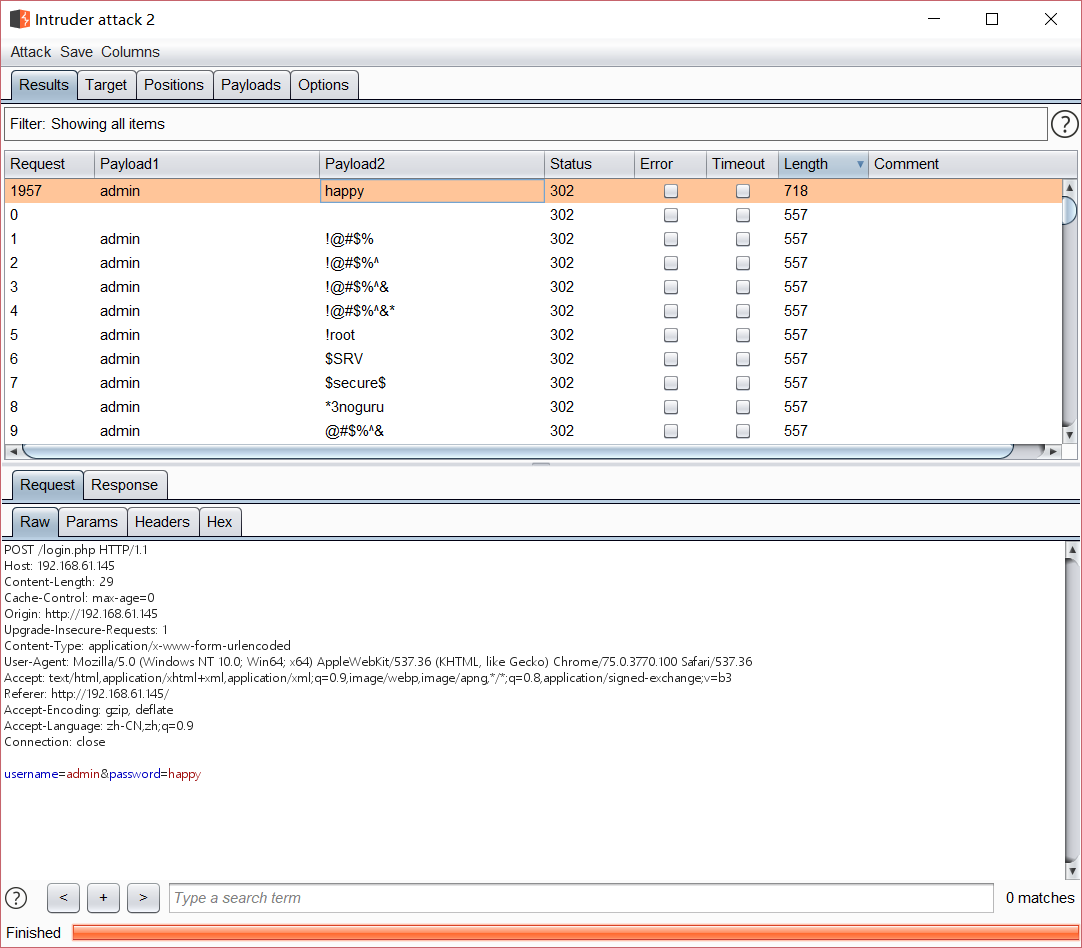Toggle Error checkbox for request 3
The image size is (1082, 948).
coord(671,287)
